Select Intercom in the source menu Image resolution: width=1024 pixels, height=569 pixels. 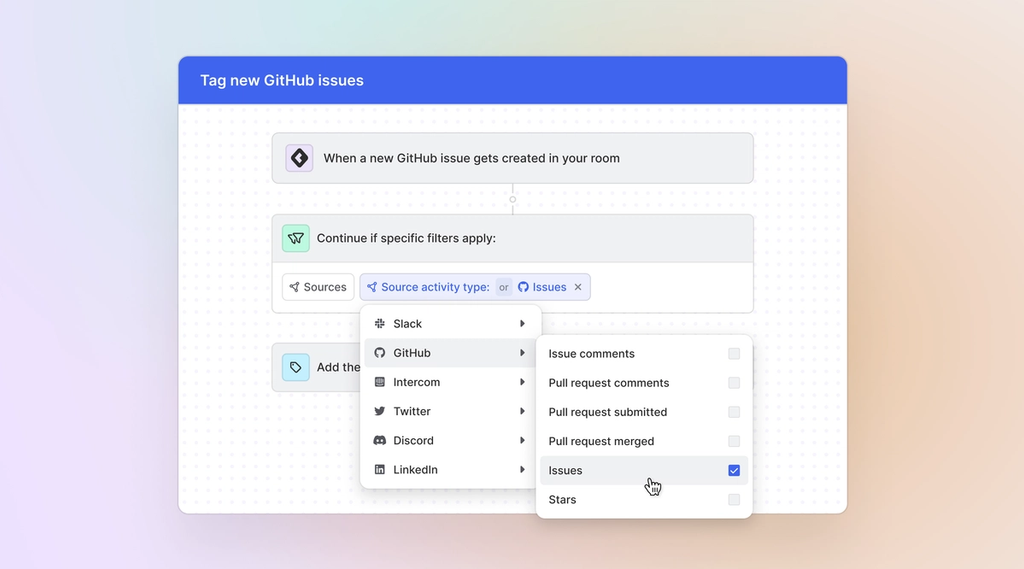(x=450, y=382)
